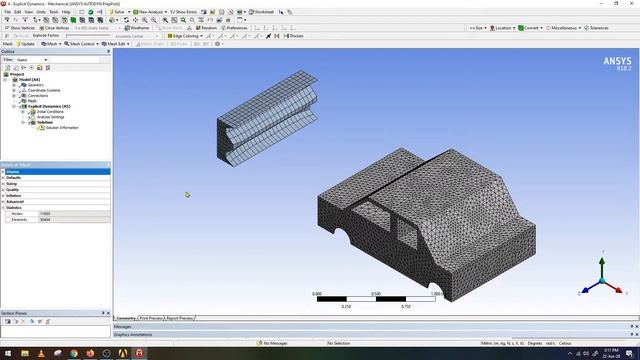Click the ANSYS Workbench taskbar icon

coord(123,353)
